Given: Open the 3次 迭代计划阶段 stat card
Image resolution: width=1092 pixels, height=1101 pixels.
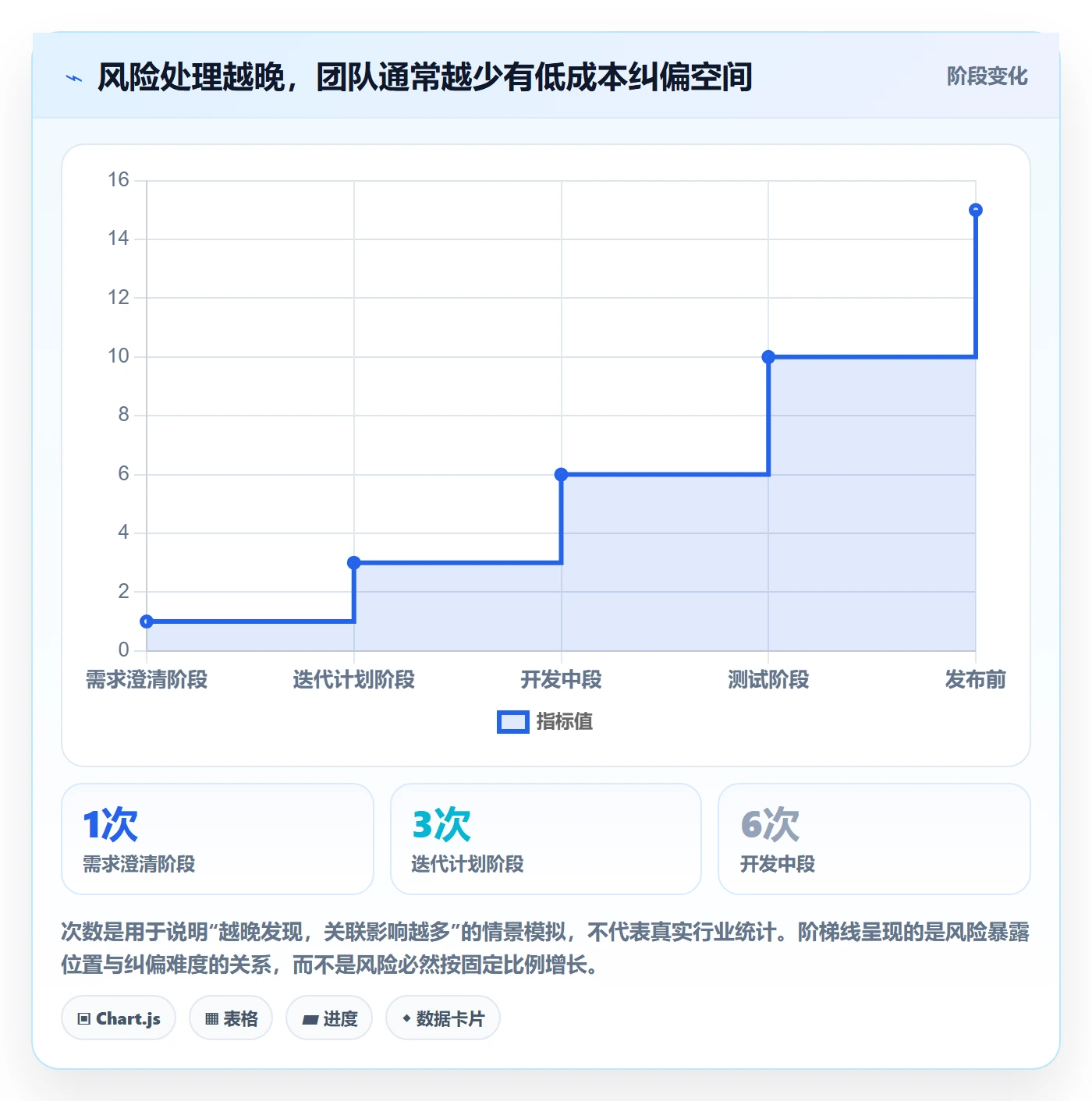Looking at the screenshot, I should pyautogui.click(x=546, y=839).
